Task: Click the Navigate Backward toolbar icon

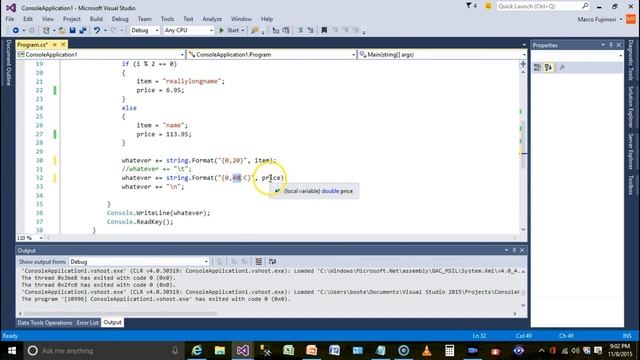Action: click(x=16, y=30)
